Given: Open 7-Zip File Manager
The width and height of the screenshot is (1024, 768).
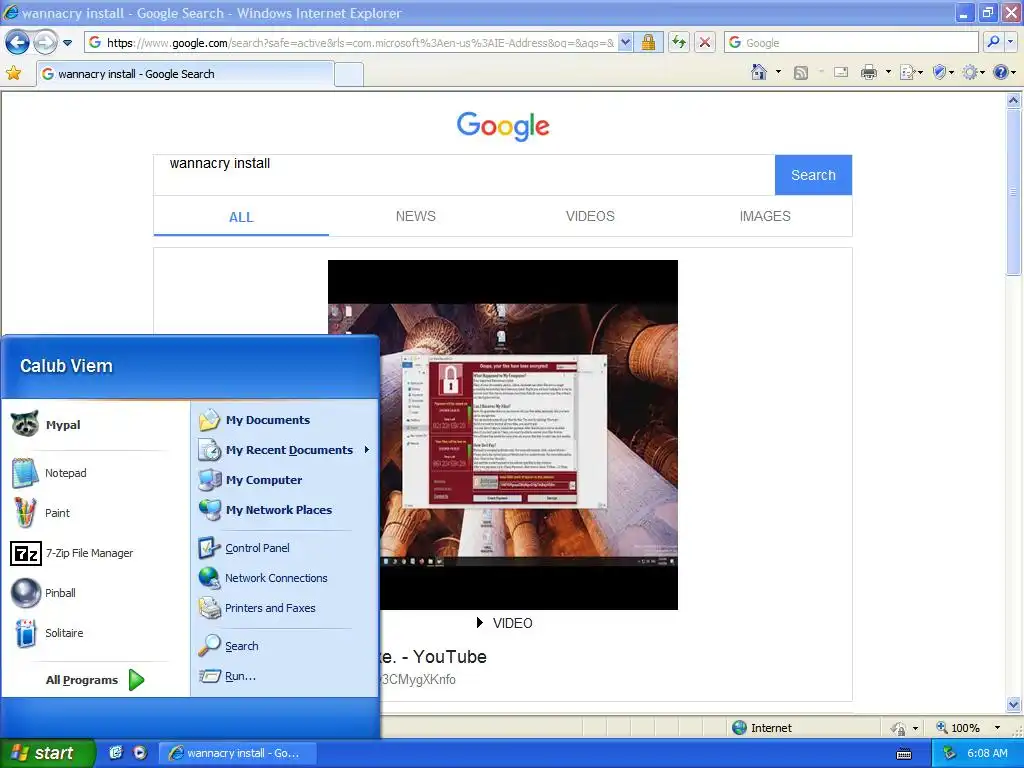Looking at the screenshot, I should tap(95, 553).
